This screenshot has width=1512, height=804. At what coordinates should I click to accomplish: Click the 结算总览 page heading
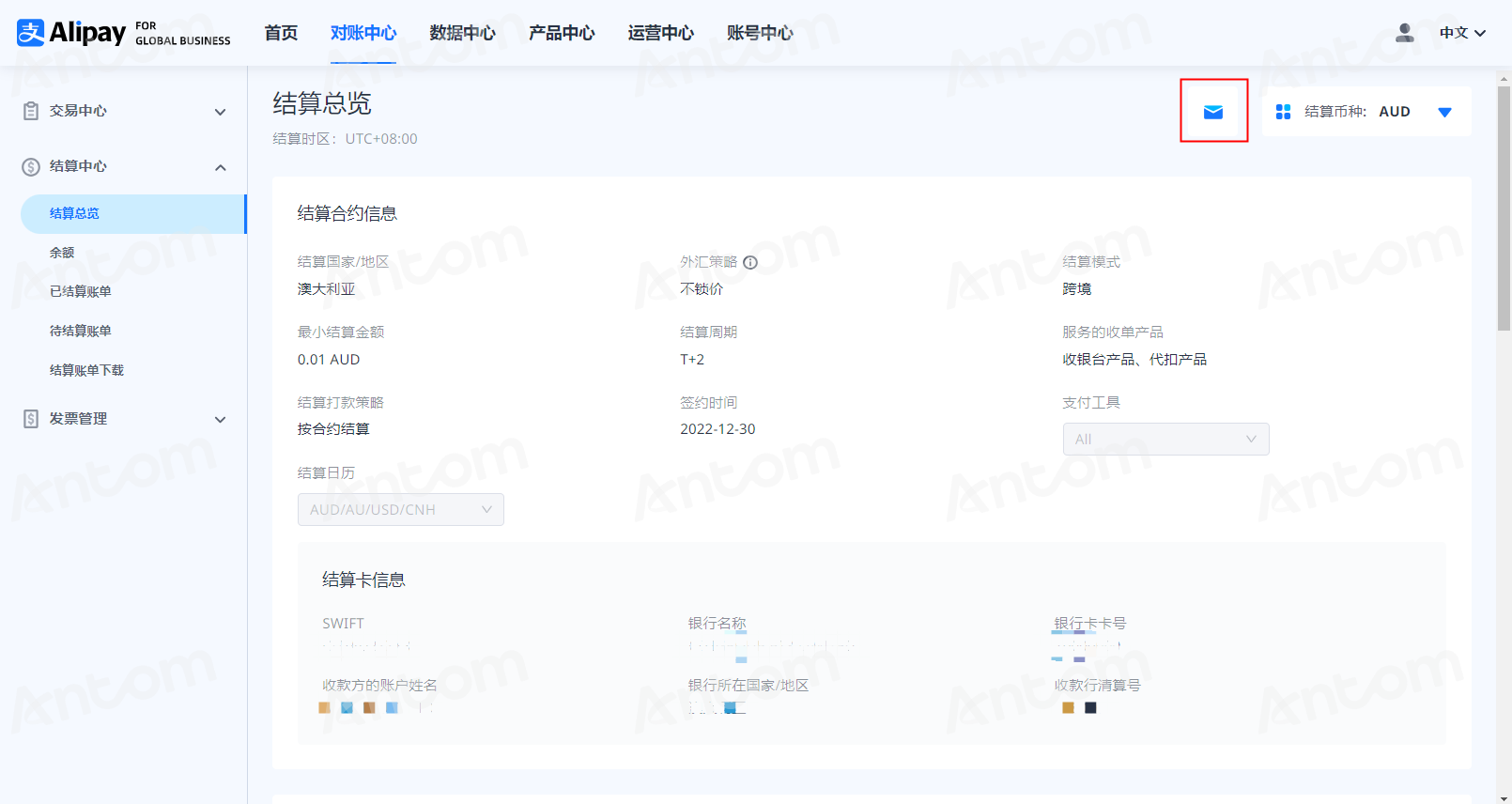pyautogui.click(x=322, y=103)
